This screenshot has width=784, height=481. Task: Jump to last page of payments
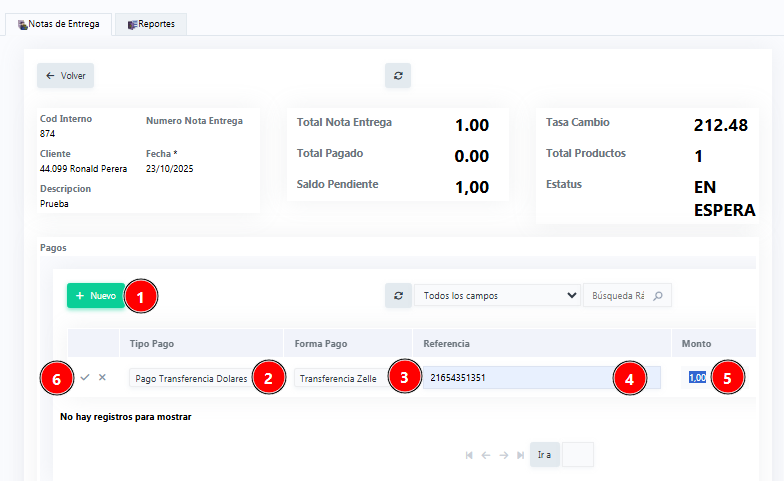coord(519,455)
